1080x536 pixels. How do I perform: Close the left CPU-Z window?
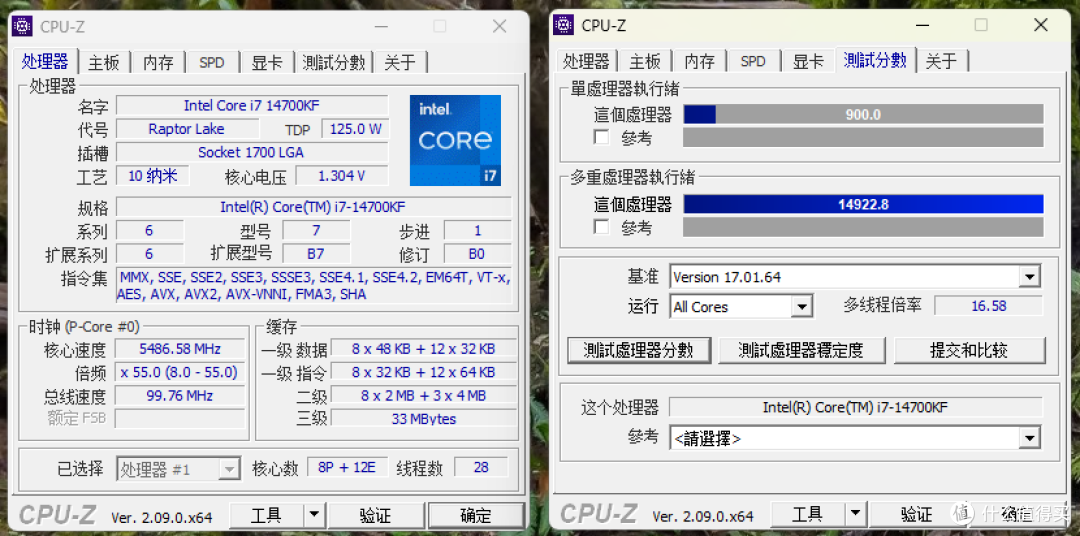[x=499, y=26]
